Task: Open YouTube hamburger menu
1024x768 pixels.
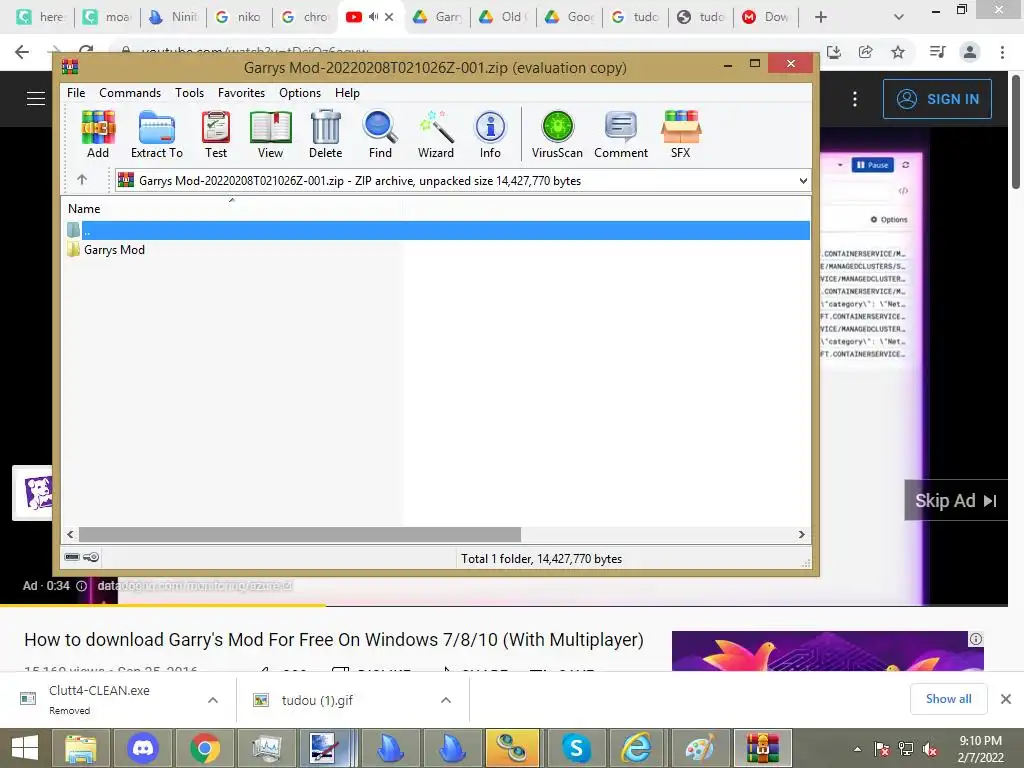Action: click(36, 99)
